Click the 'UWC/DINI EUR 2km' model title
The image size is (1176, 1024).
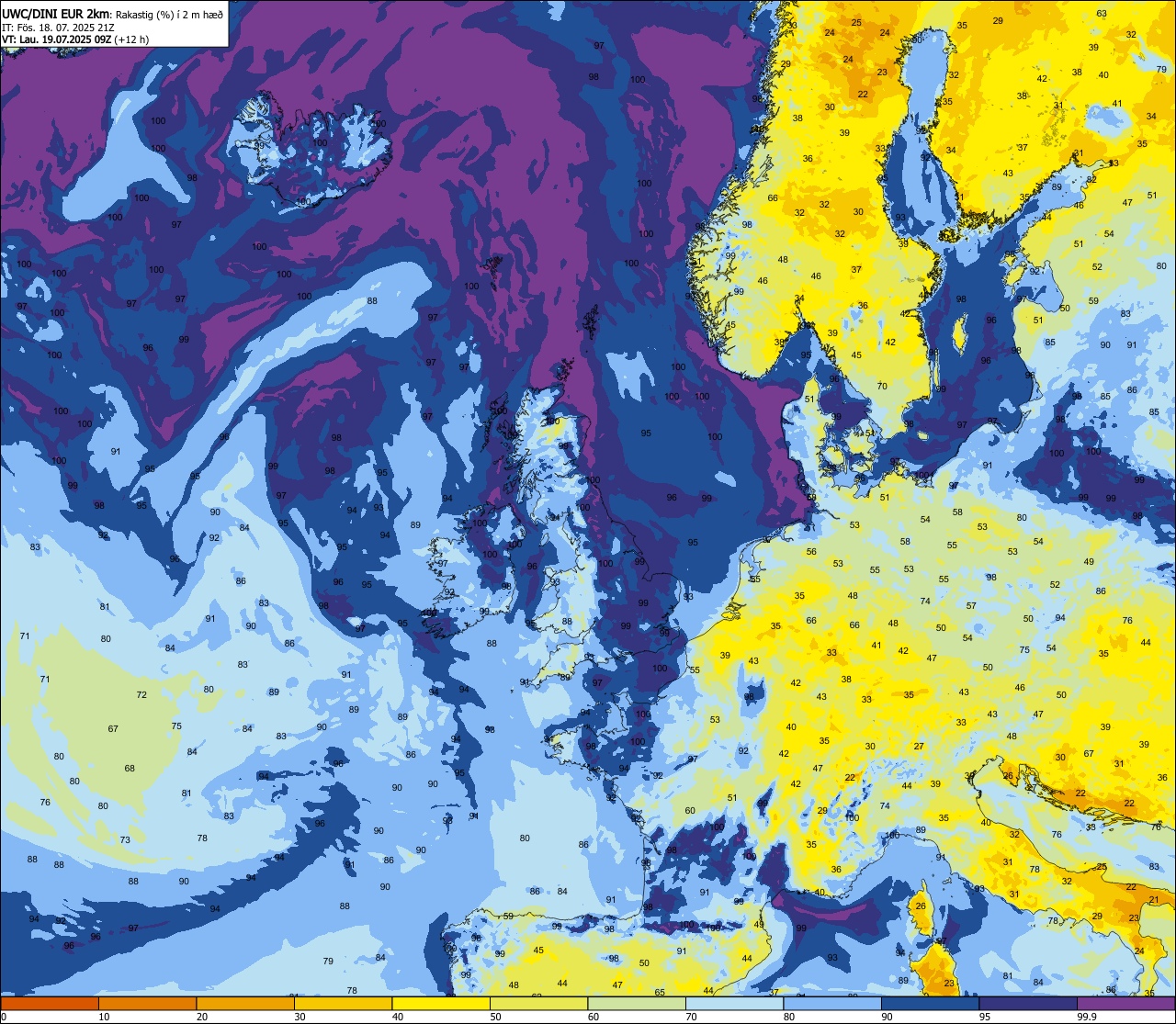(55, 13)
